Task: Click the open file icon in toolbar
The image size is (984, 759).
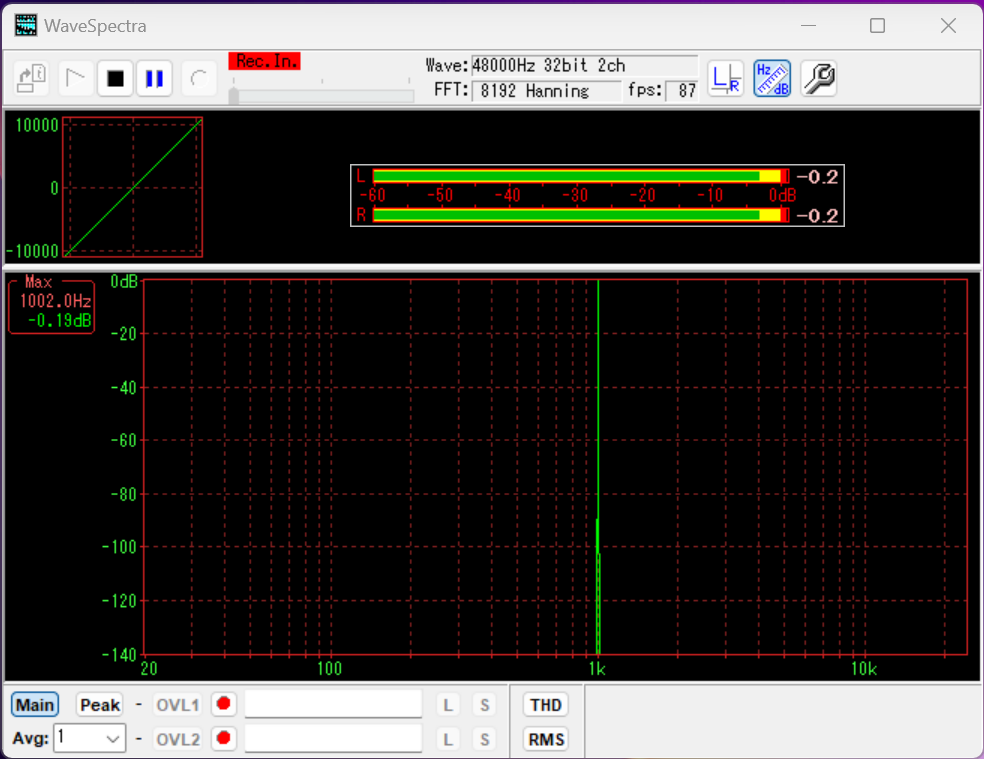Action: pyautogui.click(x=32, y=79)
